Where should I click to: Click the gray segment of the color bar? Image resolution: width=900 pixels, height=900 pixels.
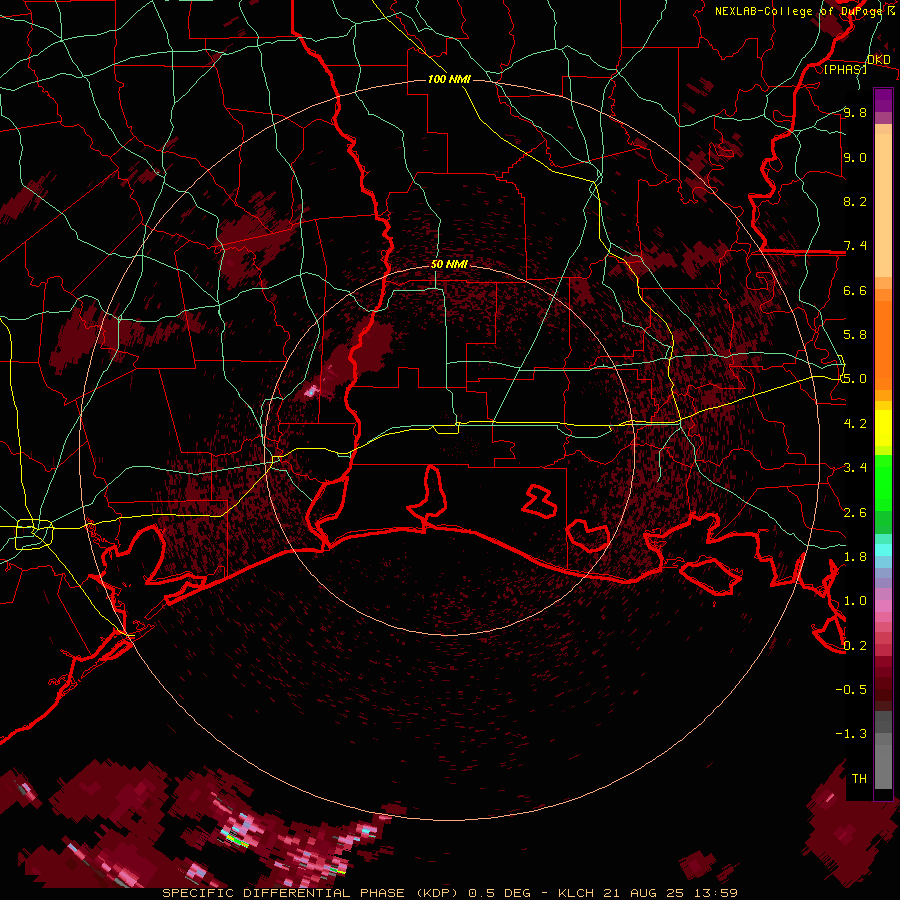pyautogui.click(x=883, y=749)
